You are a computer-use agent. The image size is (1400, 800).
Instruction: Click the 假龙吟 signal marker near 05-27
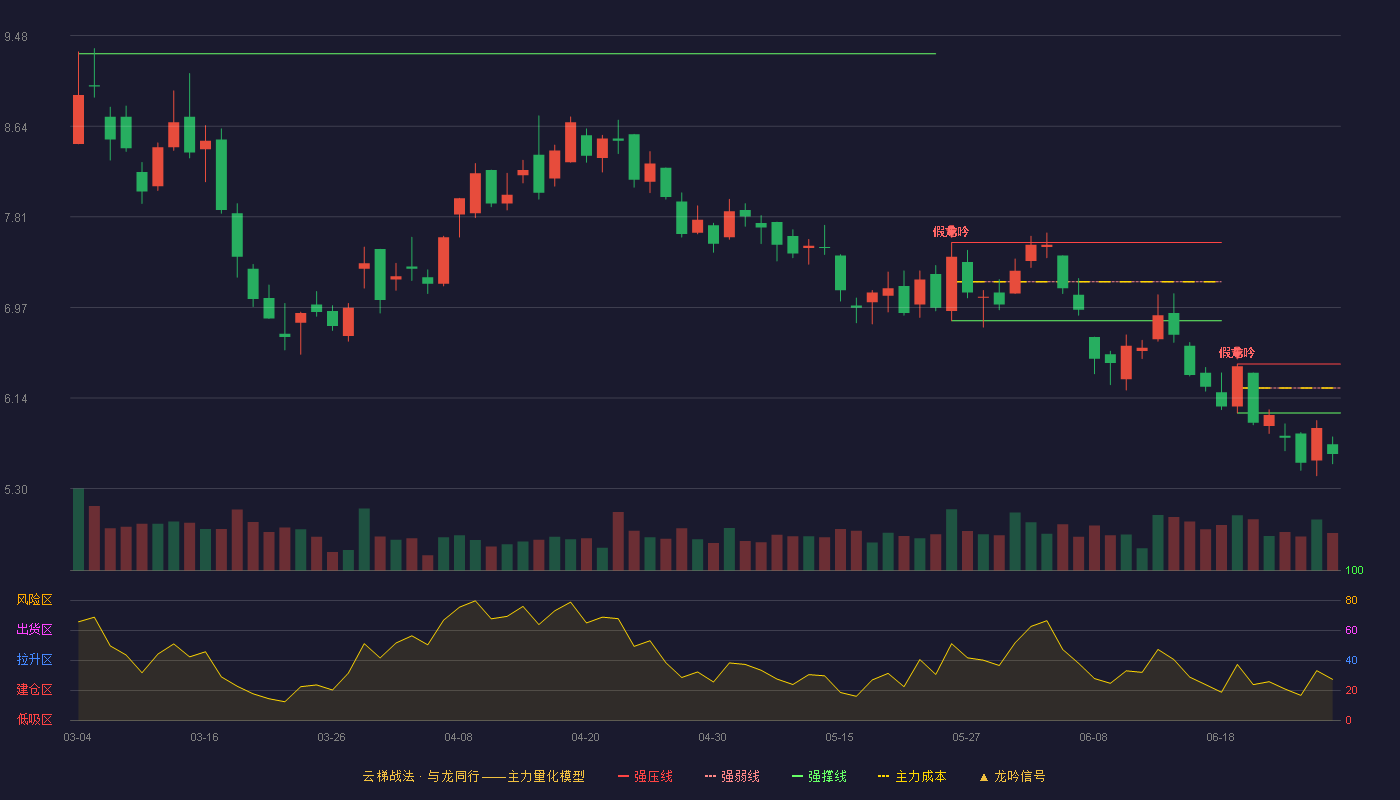[951, 231]
